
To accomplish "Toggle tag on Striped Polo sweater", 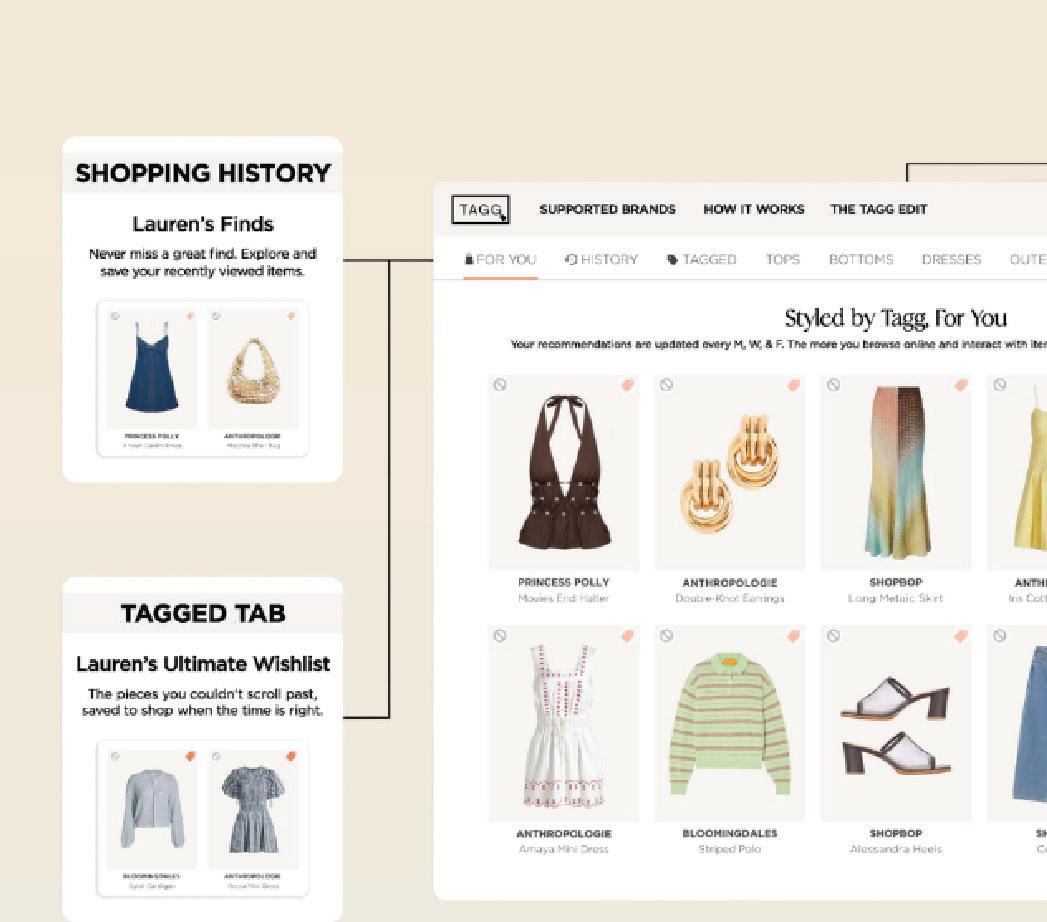I will coord(793,636).
